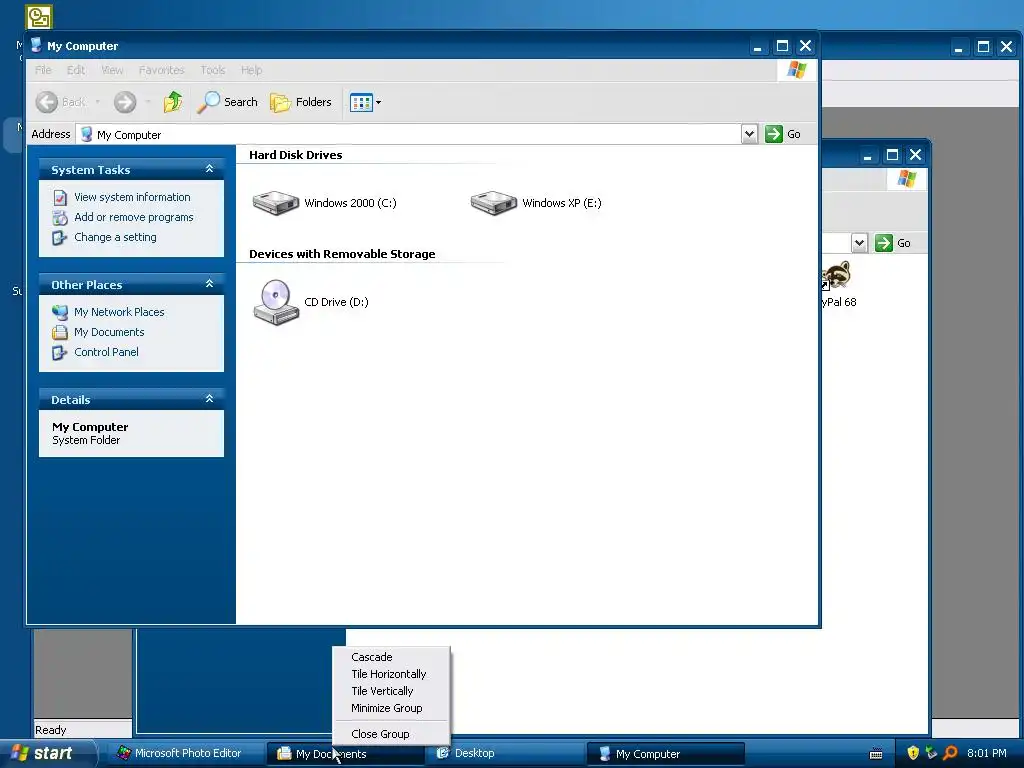Choose Minimize Group from context menu

click(387, 708)
